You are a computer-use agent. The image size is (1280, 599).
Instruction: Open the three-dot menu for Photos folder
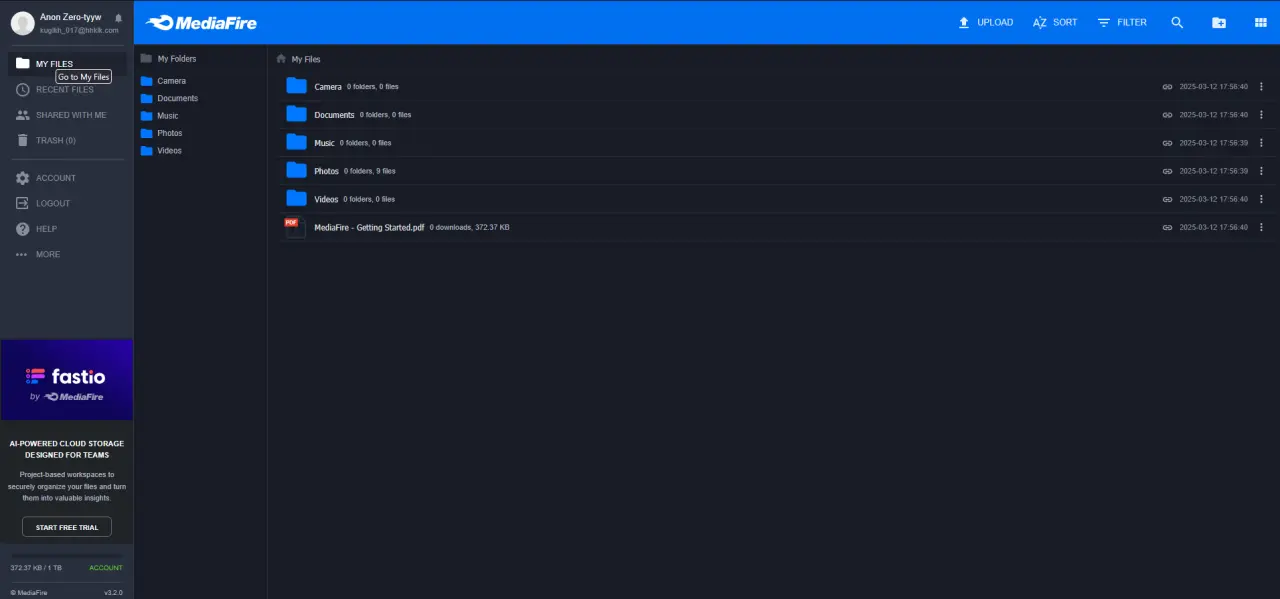tap(1262, 171)
